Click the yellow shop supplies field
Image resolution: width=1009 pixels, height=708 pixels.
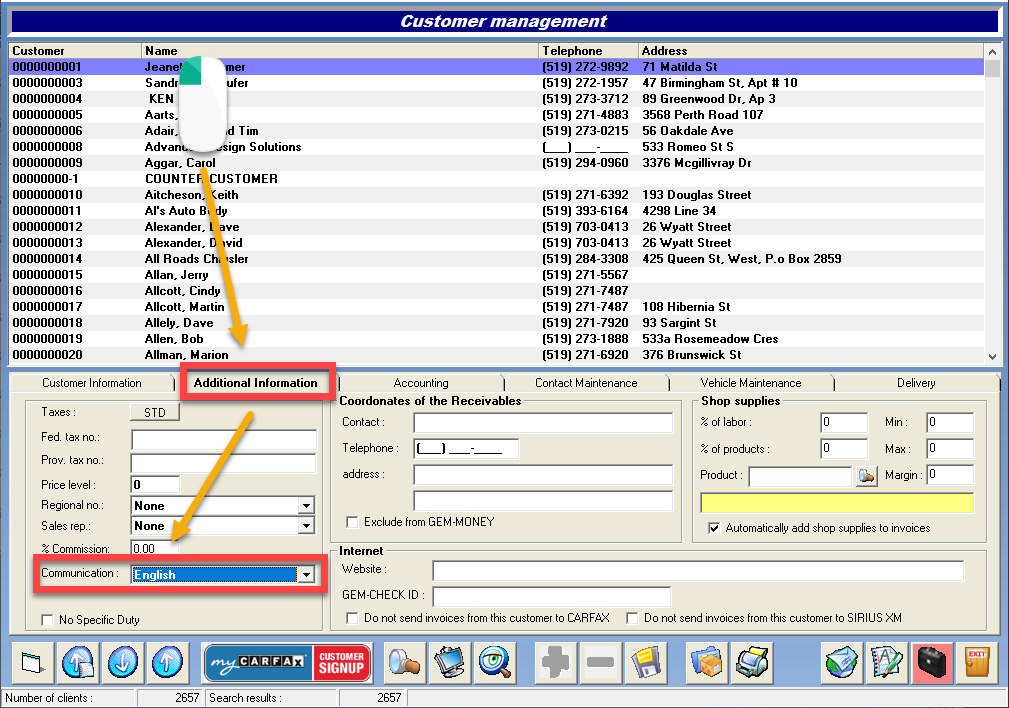pyautogui.click(x=836, y=503)
